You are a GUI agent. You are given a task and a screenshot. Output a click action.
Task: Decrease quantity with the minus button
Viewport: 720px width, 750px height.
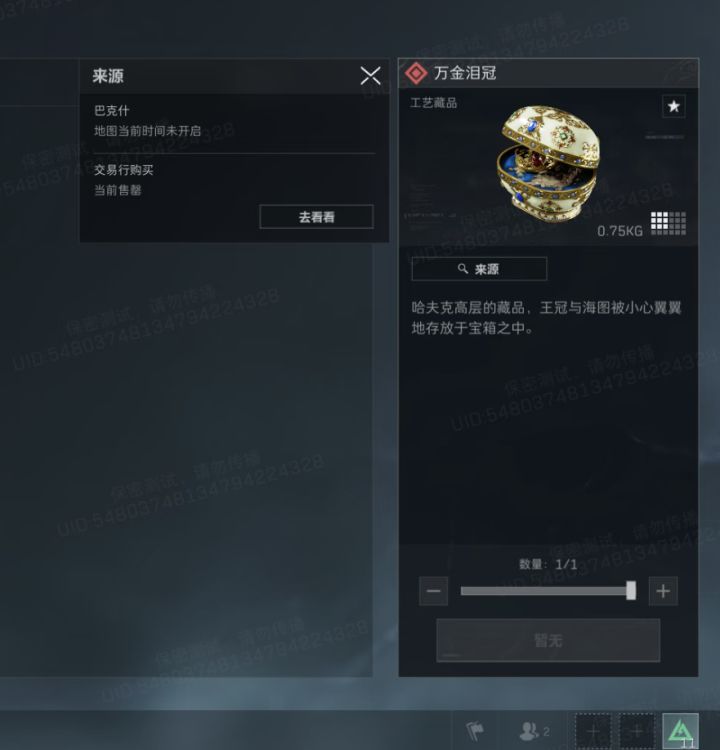click(x=433, y=591)
